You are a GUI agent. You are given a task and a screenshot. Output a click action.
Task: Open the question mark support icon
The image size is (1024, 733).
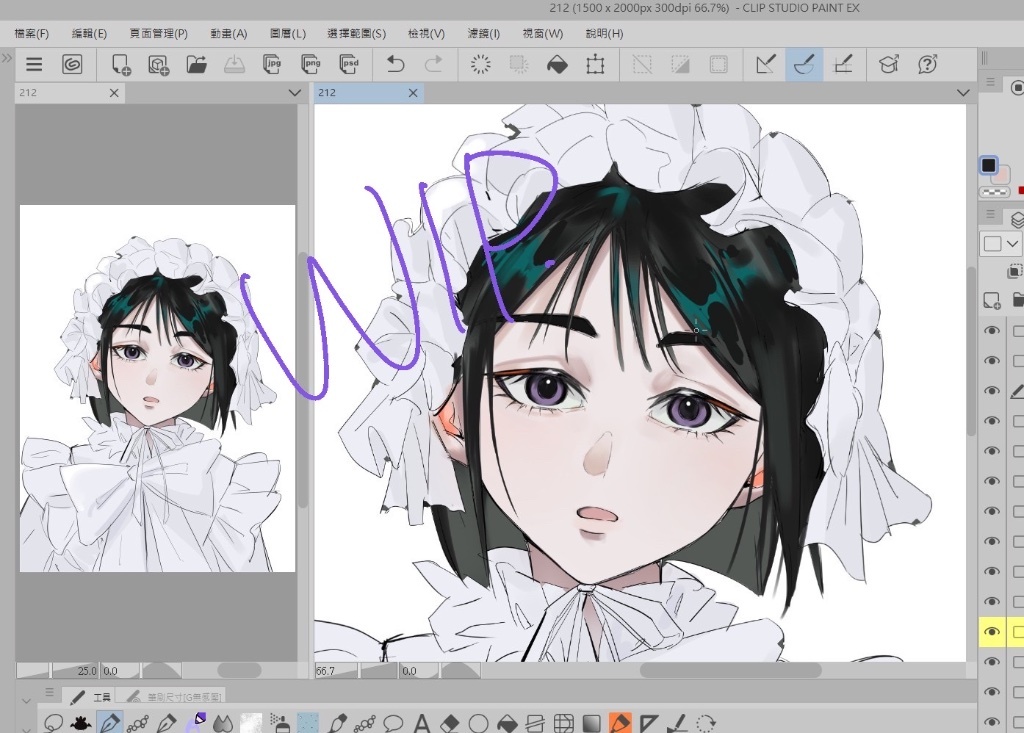(927, 64)
